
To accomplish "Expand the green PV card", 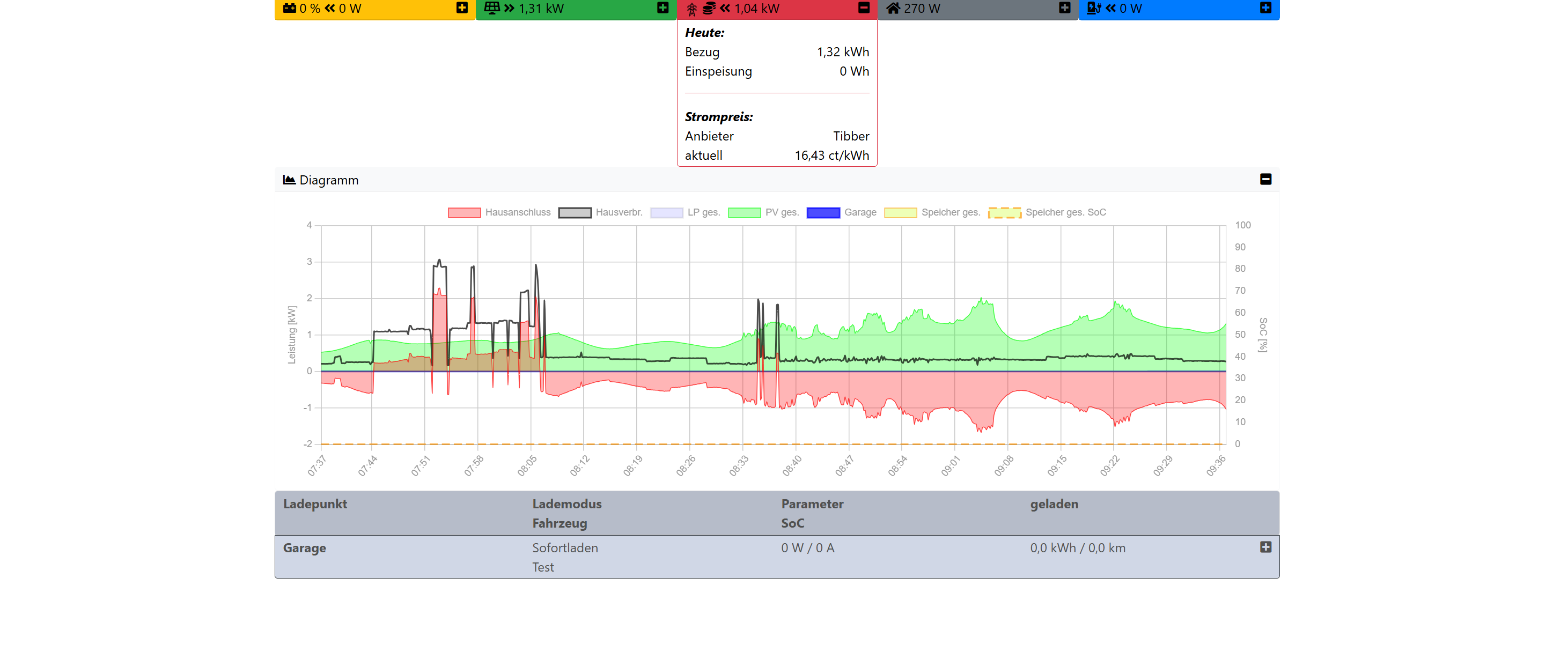I will [663, 8].
